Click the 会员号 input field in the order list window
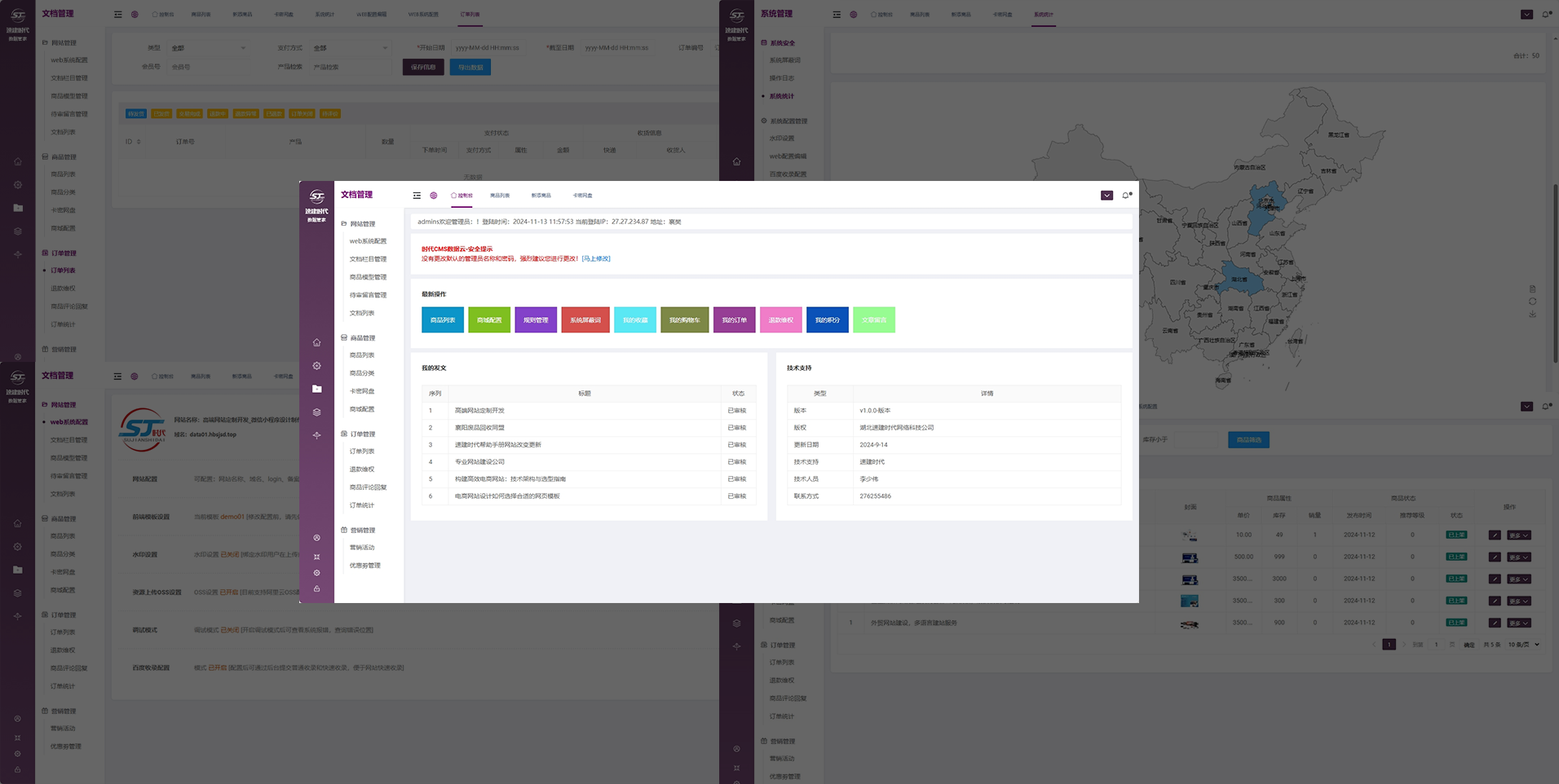Screen dimensions: 1559x784 point(208,67)
